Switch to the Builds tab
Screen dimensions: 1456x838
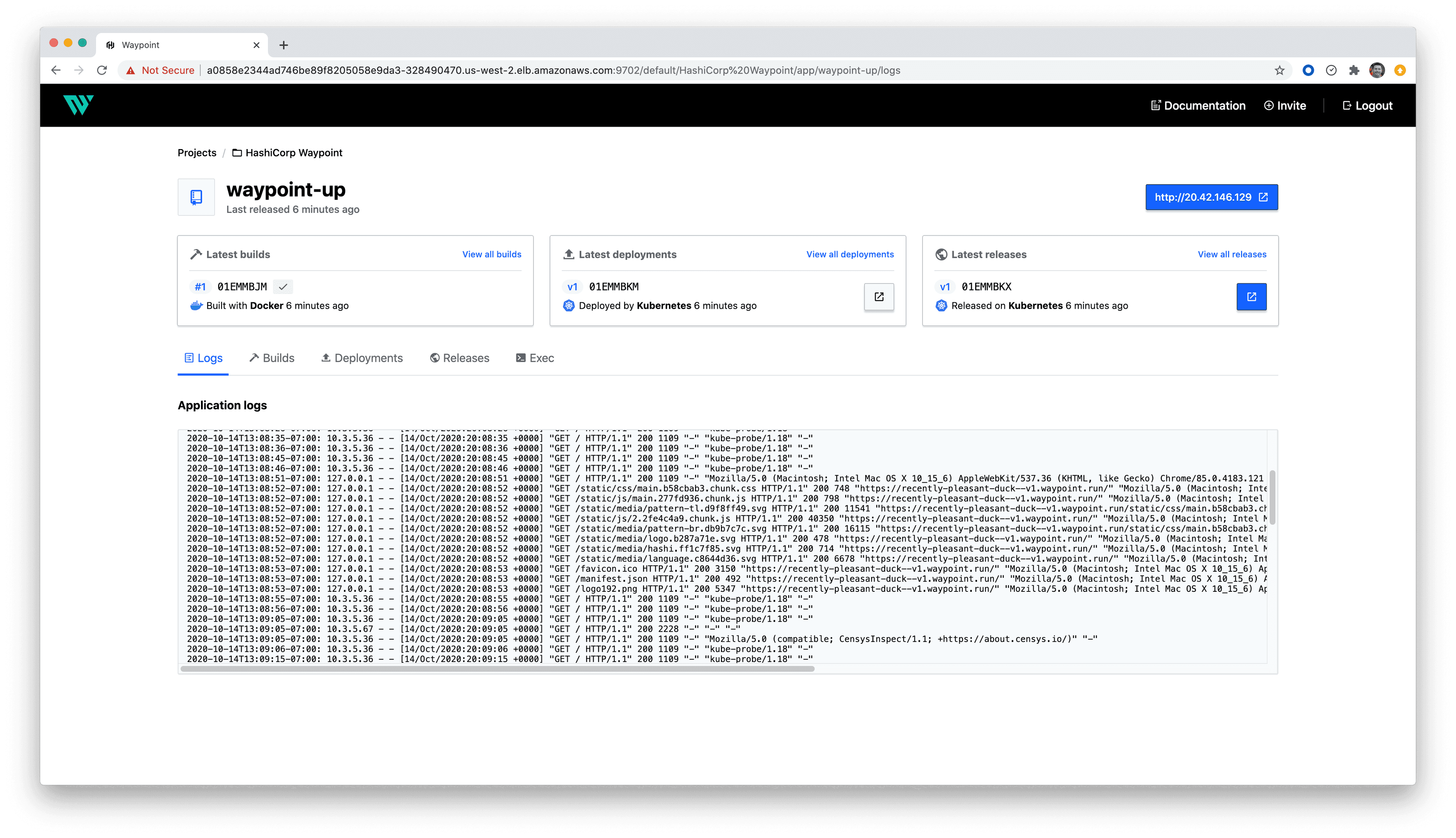click(272, 358)
